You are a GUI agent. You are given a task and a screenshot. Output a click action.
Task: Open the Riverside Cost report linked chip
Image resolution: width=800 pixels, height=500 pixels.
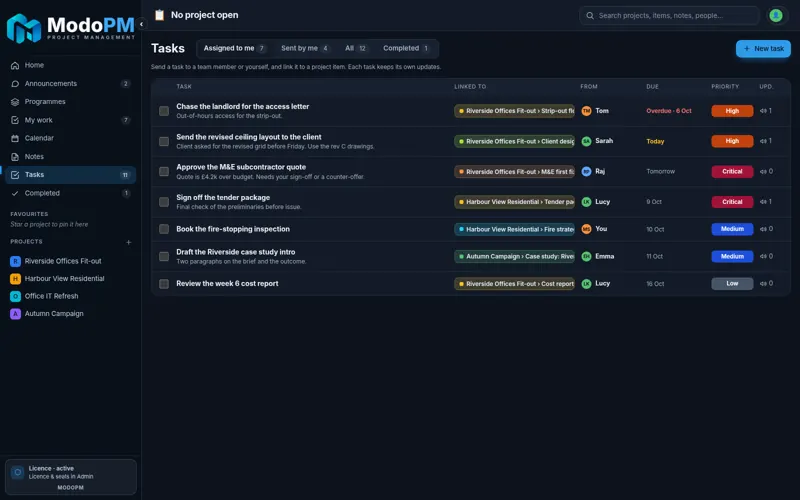pyautogui.click(x=514, y=284)
